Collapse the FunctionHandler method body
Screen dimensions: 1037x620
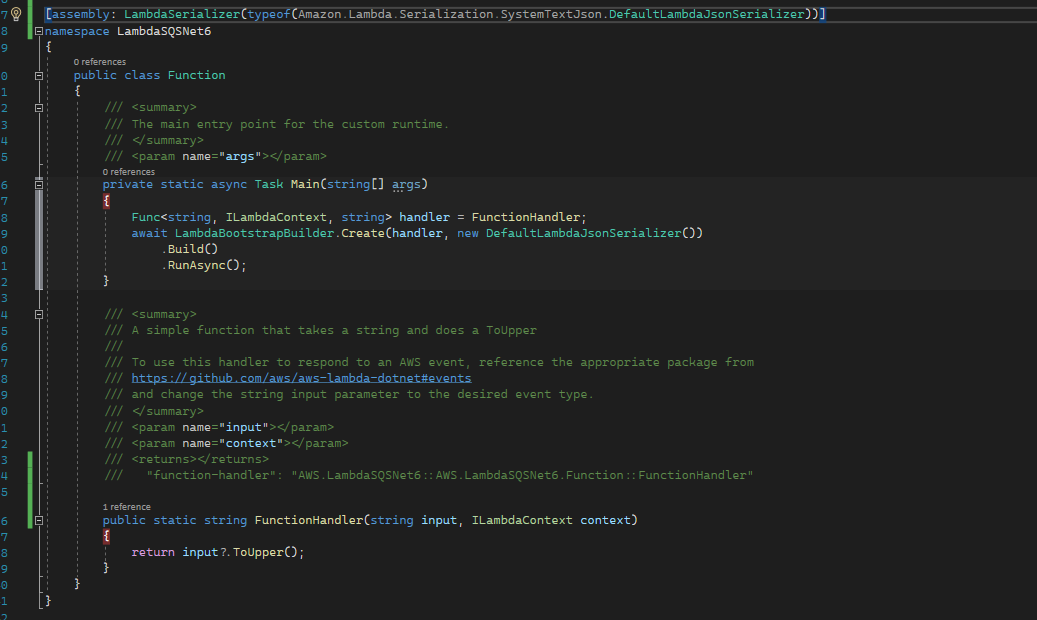click(38, 521)
